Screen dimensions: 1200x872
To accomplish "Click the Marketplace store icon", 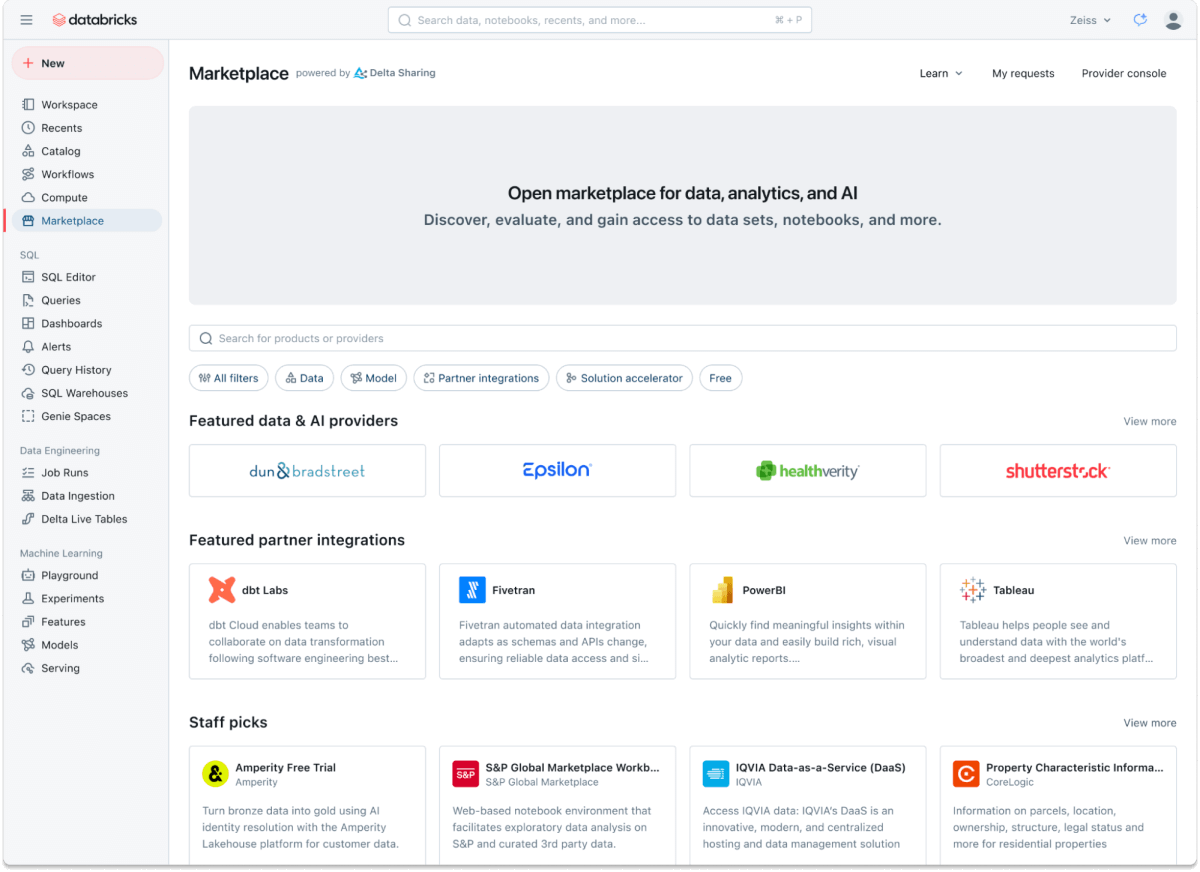I will [x=28, y=221].
